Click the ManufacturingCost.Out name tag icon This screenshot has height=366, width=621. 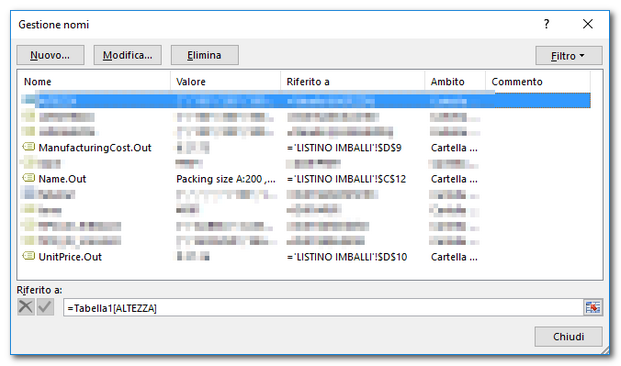[x=29, y=147]
